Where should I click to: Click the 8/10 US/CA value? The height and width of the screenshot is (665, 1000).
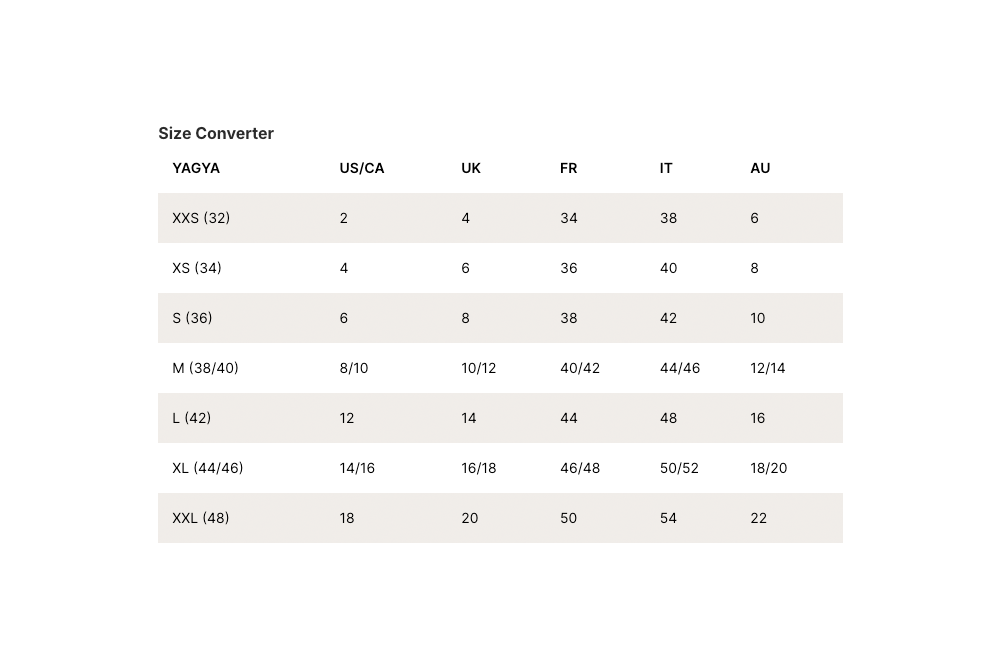[x=354, y=368]
